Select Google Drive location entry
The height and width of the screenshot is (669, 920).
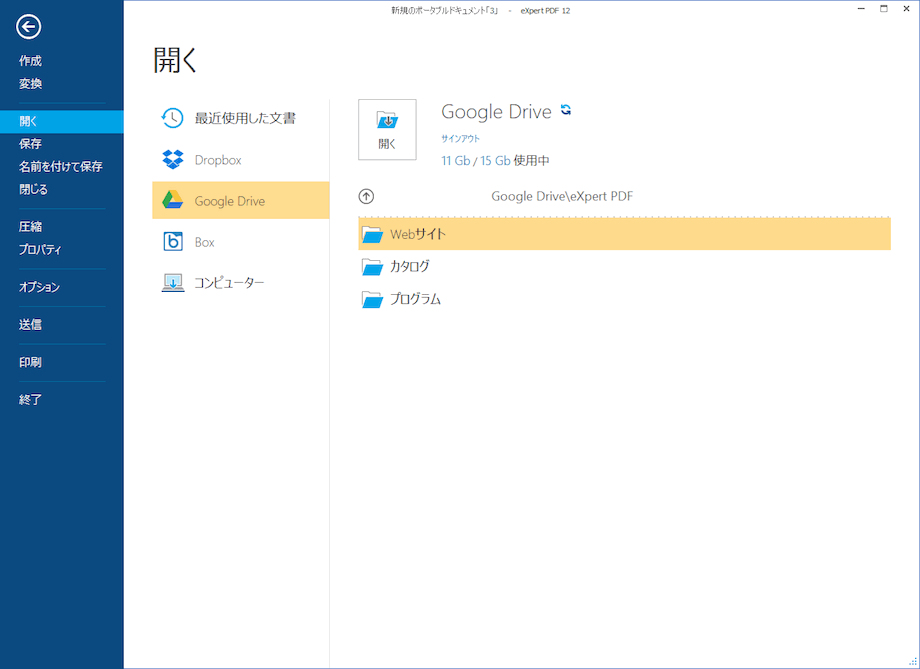[x=241, y=200]
